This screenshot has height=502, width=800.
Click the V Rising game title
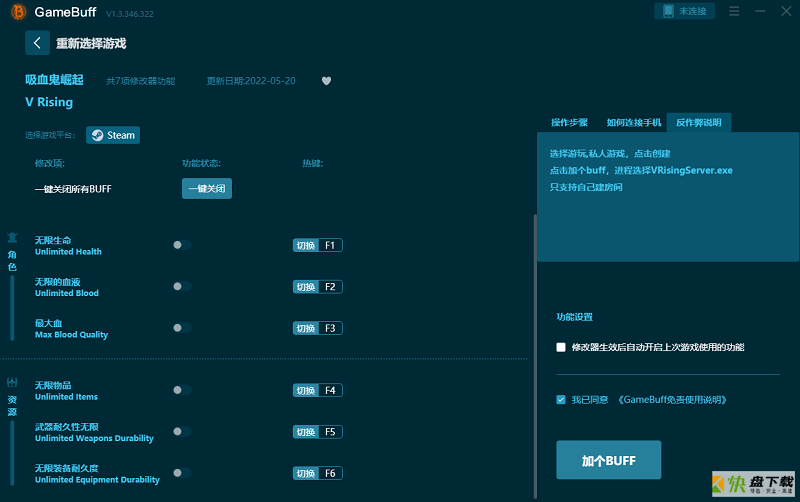[x=49, y=102]
